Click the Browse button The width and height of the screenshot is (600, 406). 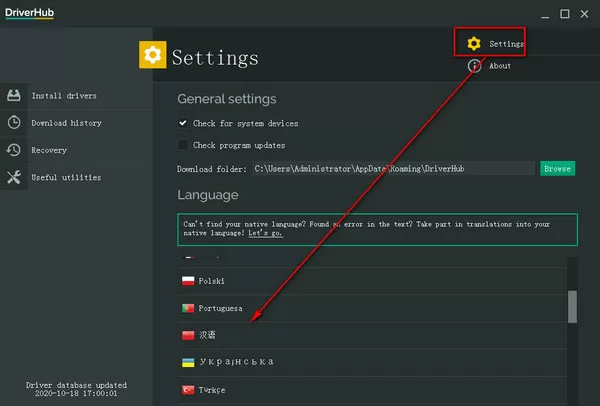tap(557, 168)
